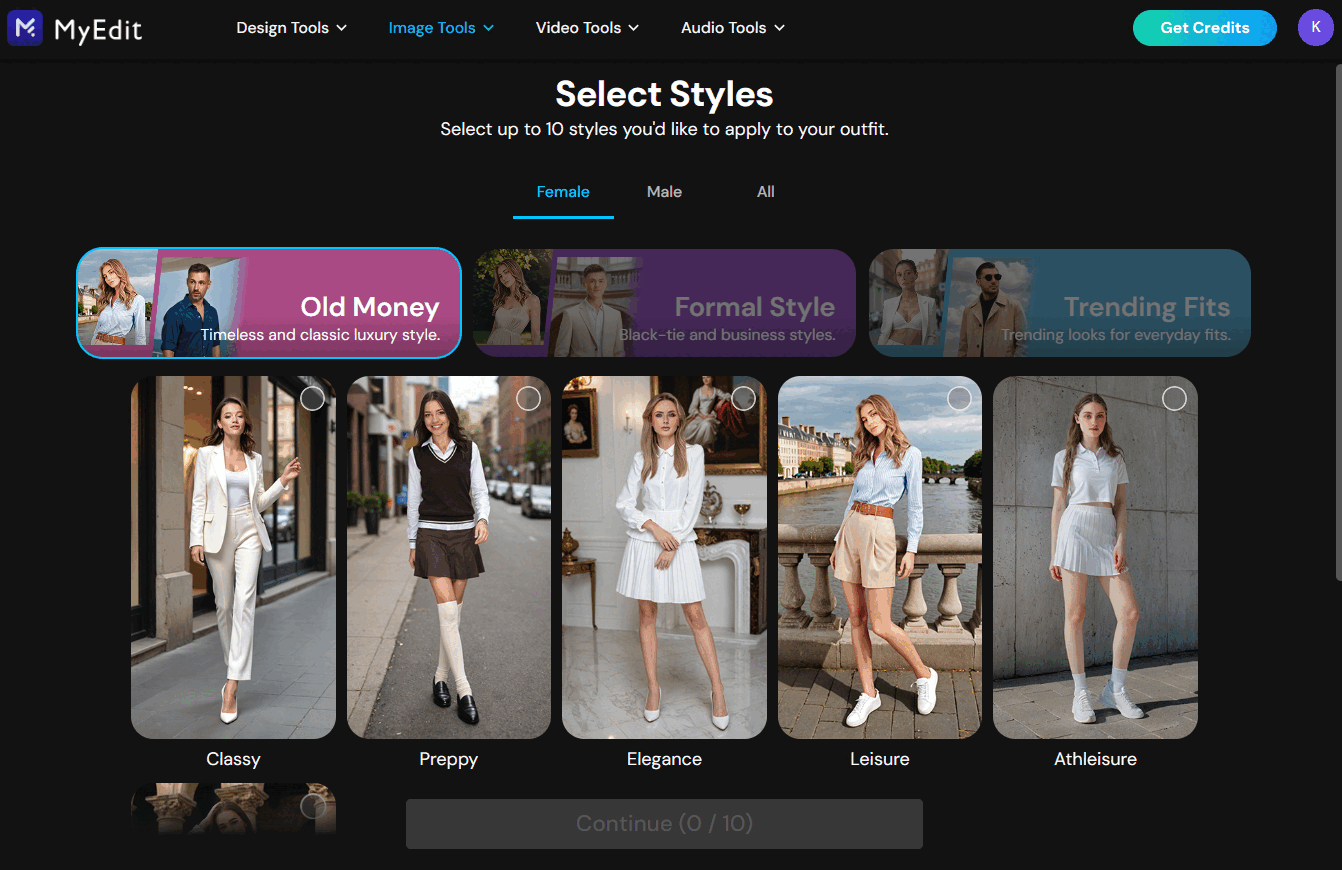Switch to the Male tab
Image resolution: width=1342 pixels, height=870 pixels.
pyautogui.click(x=664, y=192)
